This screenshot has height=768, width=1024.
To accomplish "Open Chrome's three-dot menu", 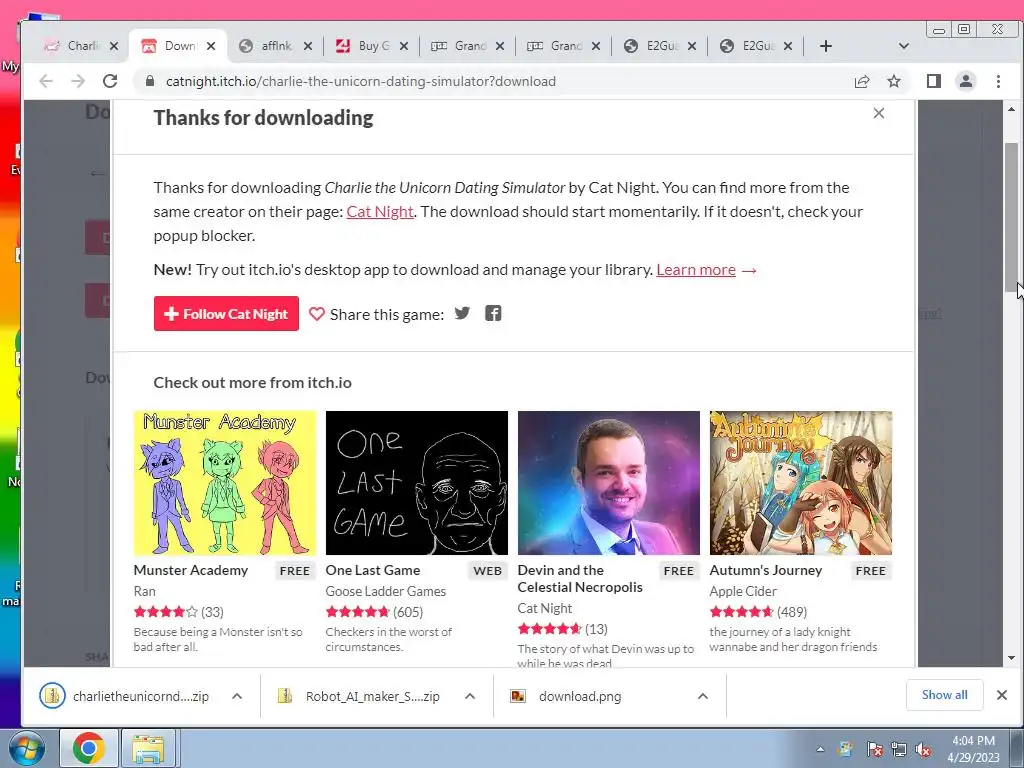I will (998, 81).
